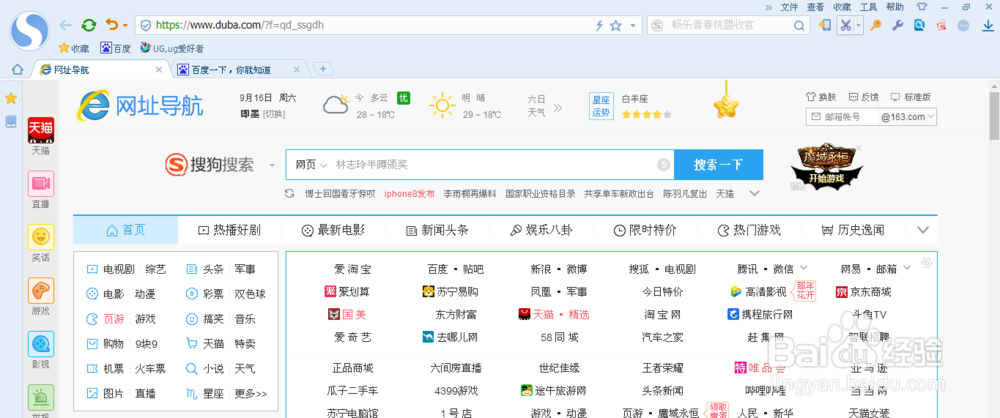Viewport: 1000px width, 418px height.
Task: Reload the page with the green refresh icon
Action: (x=89, y=26)
